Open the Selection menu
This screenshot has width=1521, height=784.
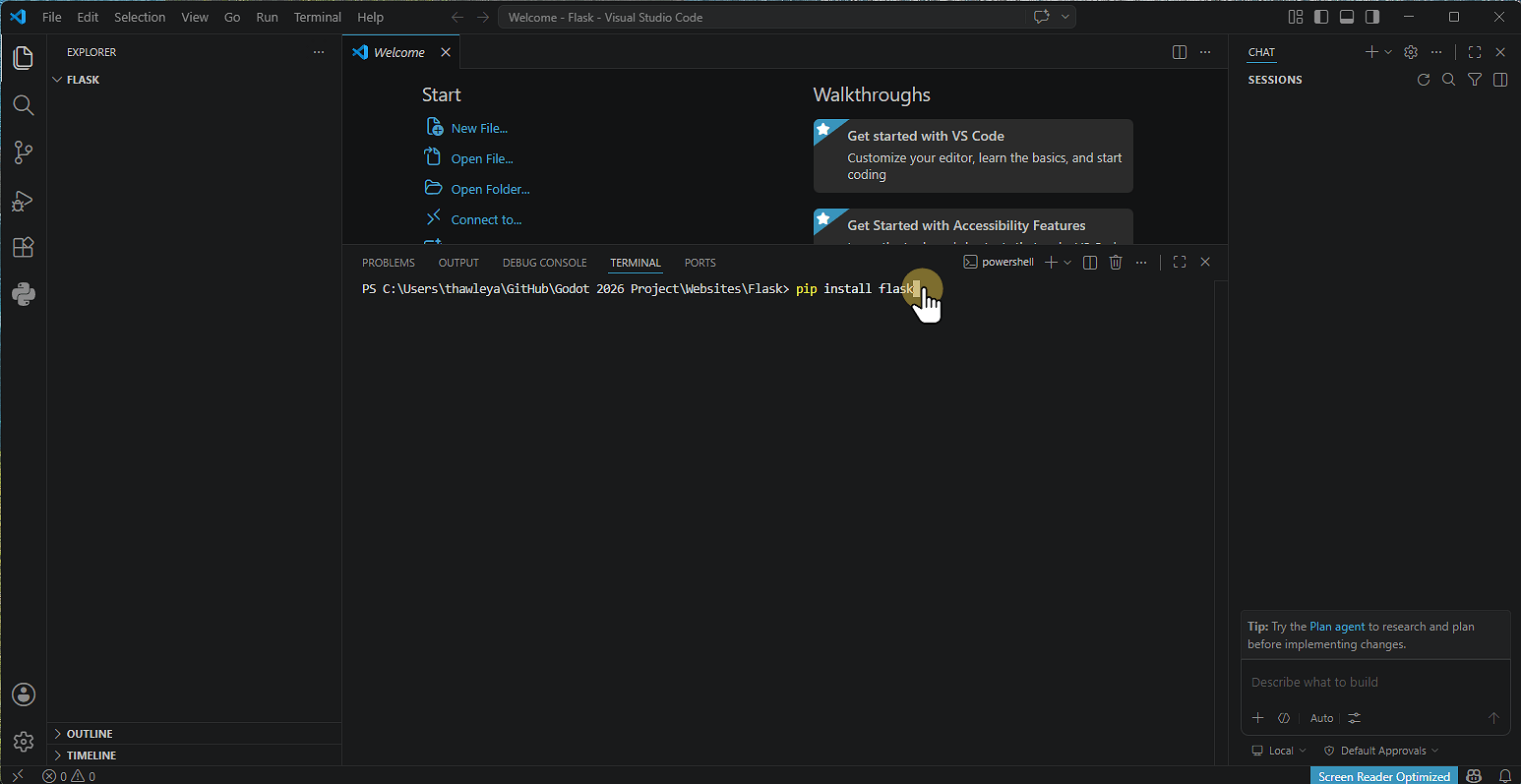[x=140, y=17]
